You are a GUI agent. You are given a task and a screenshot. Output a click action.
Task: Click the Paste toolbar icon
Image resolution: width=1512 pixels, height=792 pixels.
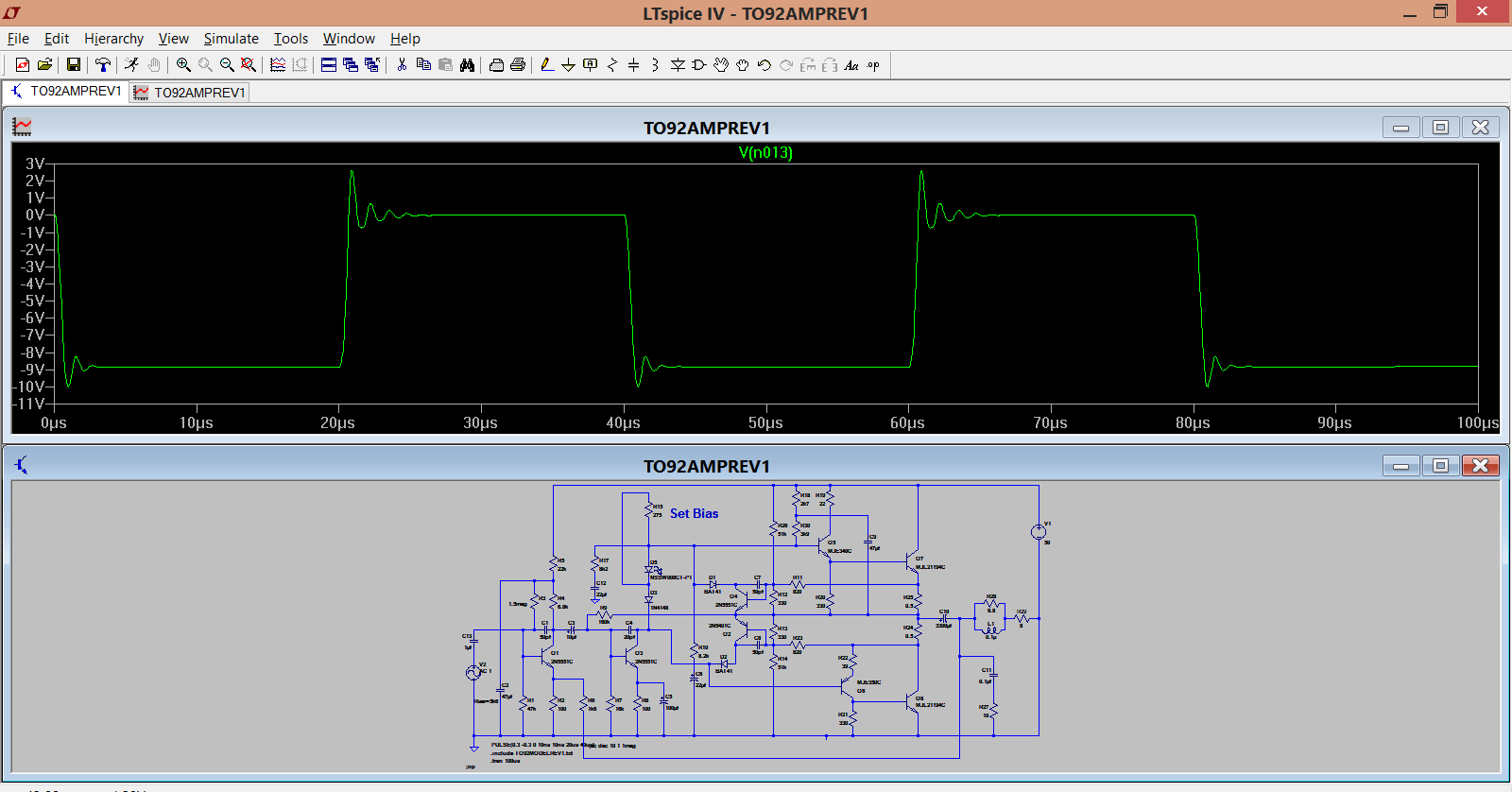(445, 65)
